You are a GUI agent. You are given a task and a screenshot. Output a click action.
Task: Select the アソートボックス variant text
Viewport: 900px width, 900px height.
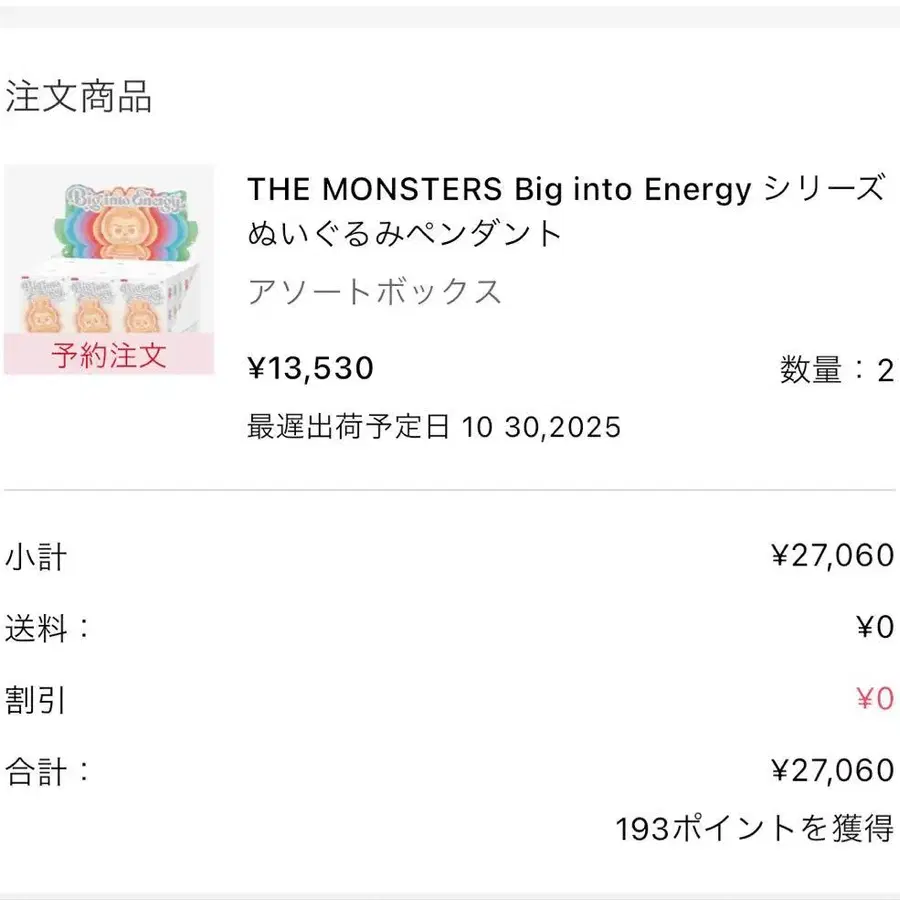(374, 292)
